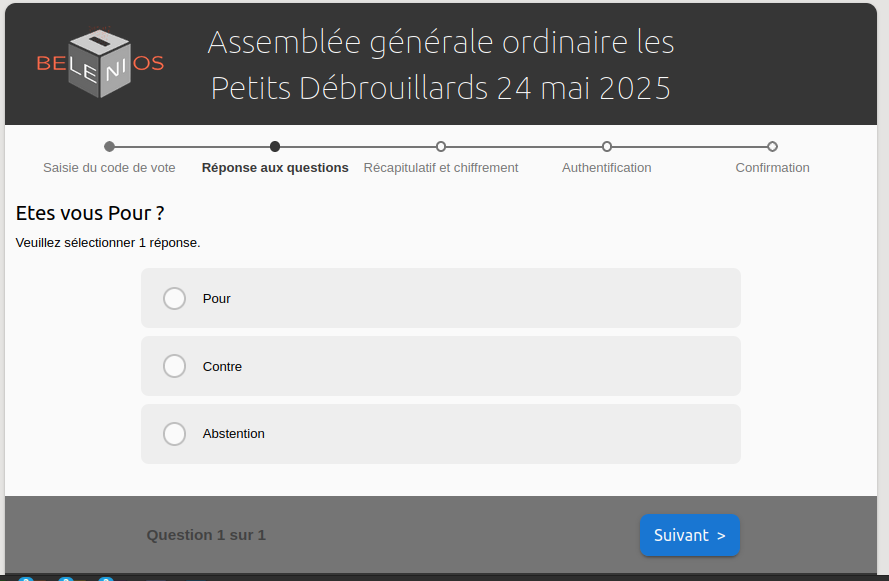Select the 'Pour' radio button
Viewport: 889px width, 581px height.
[x=174, y=298]
